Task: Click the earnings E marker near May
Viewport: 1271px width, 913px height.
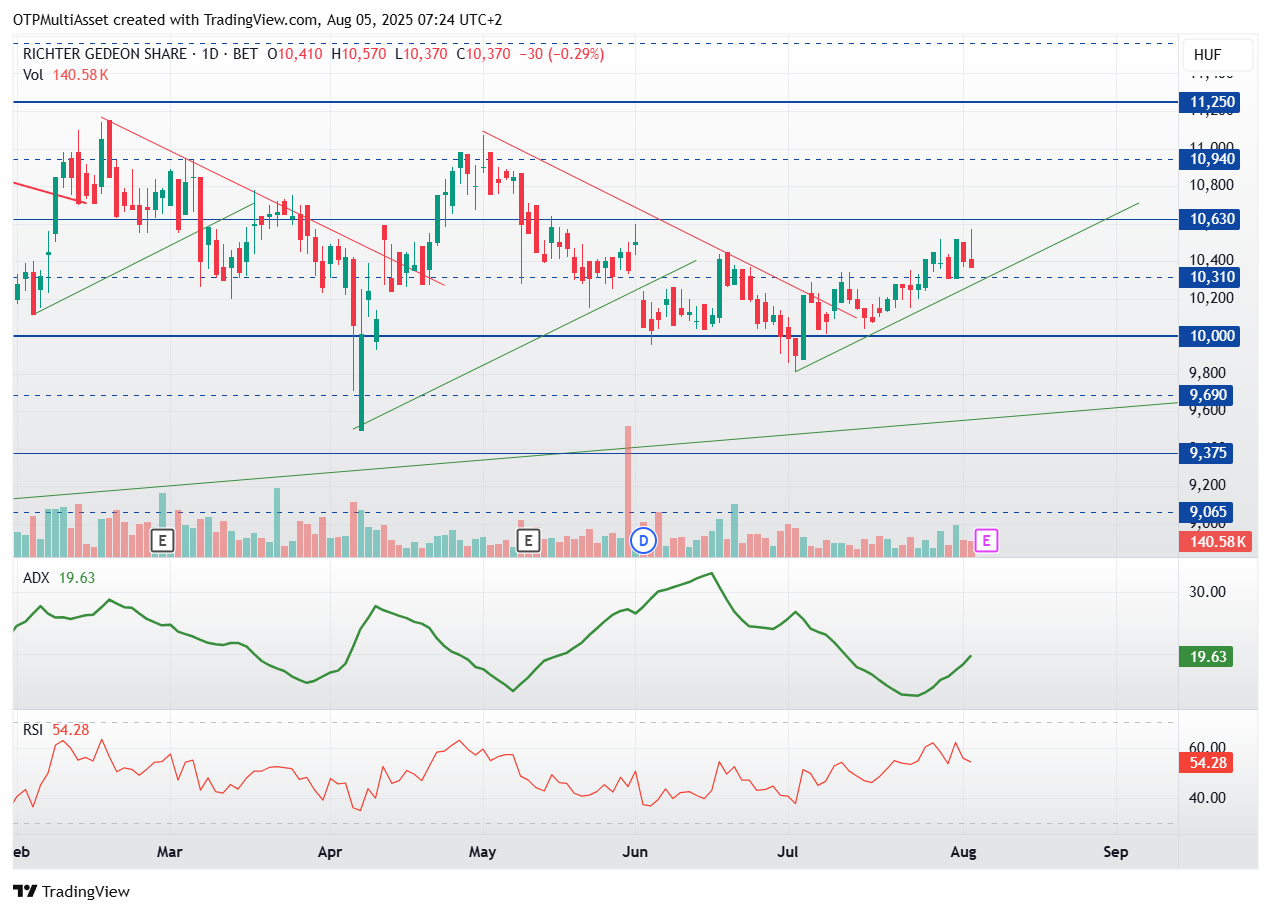Action: tap(528, 541)
